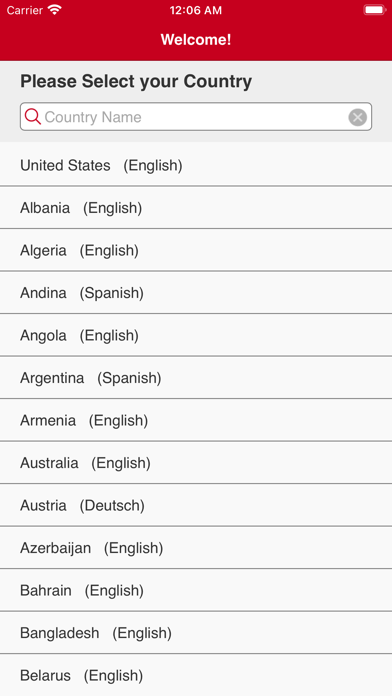392x696 pixels.
Task: Select Belarus (English)
Action: point(196,676)
